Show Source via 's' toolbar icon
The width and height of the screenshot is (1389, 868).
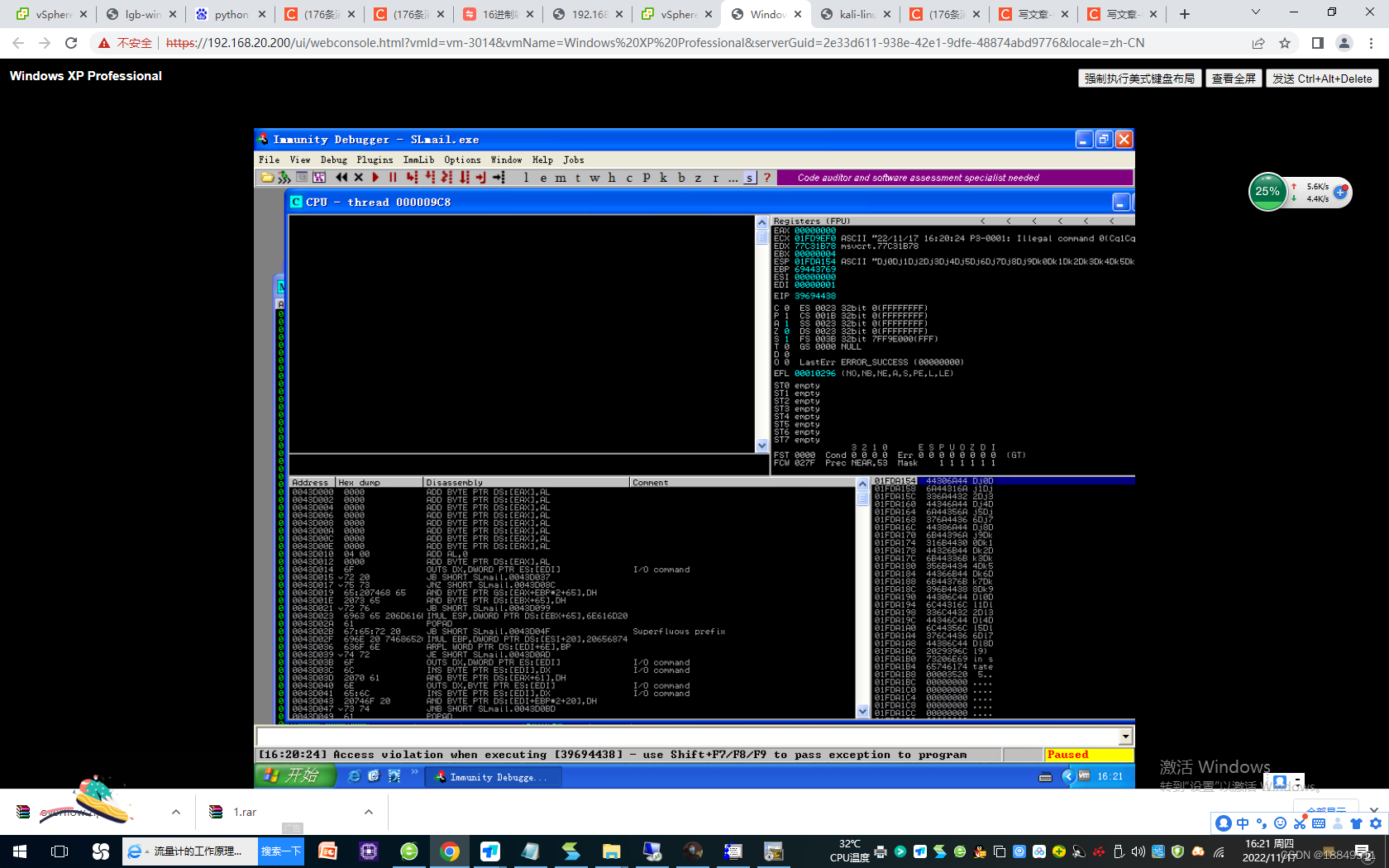750,178
